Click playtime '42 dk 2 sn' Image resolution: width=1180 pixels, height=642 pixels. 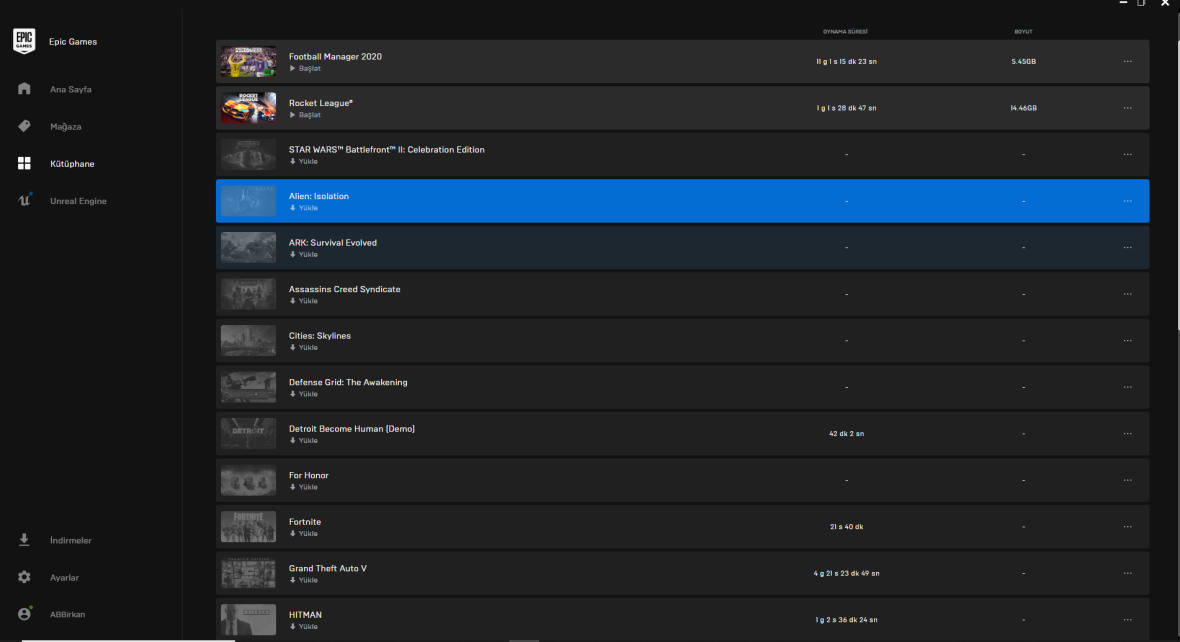pyautogui.click(x=847, y=434)
